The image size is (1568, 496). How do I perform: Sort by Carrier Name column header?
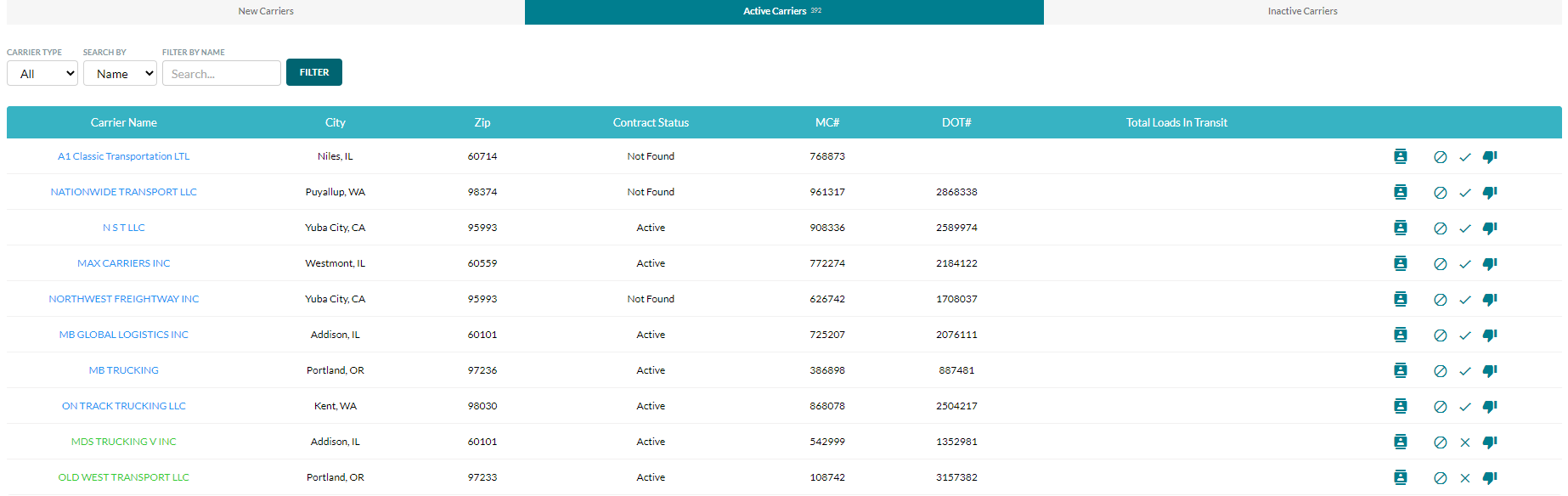point(124,122)
